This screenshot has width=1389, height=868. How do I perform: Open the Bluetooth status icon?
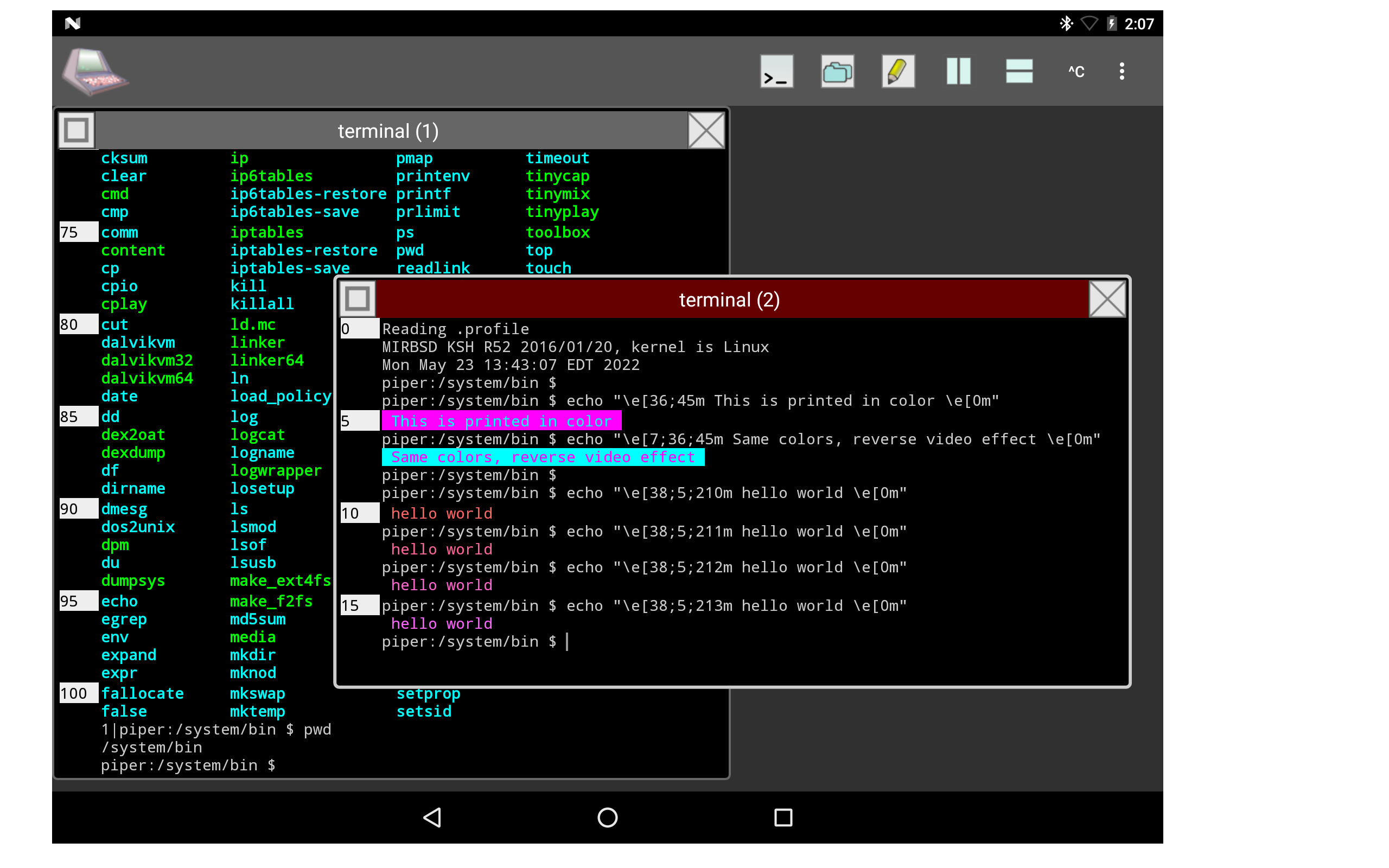1066,23
